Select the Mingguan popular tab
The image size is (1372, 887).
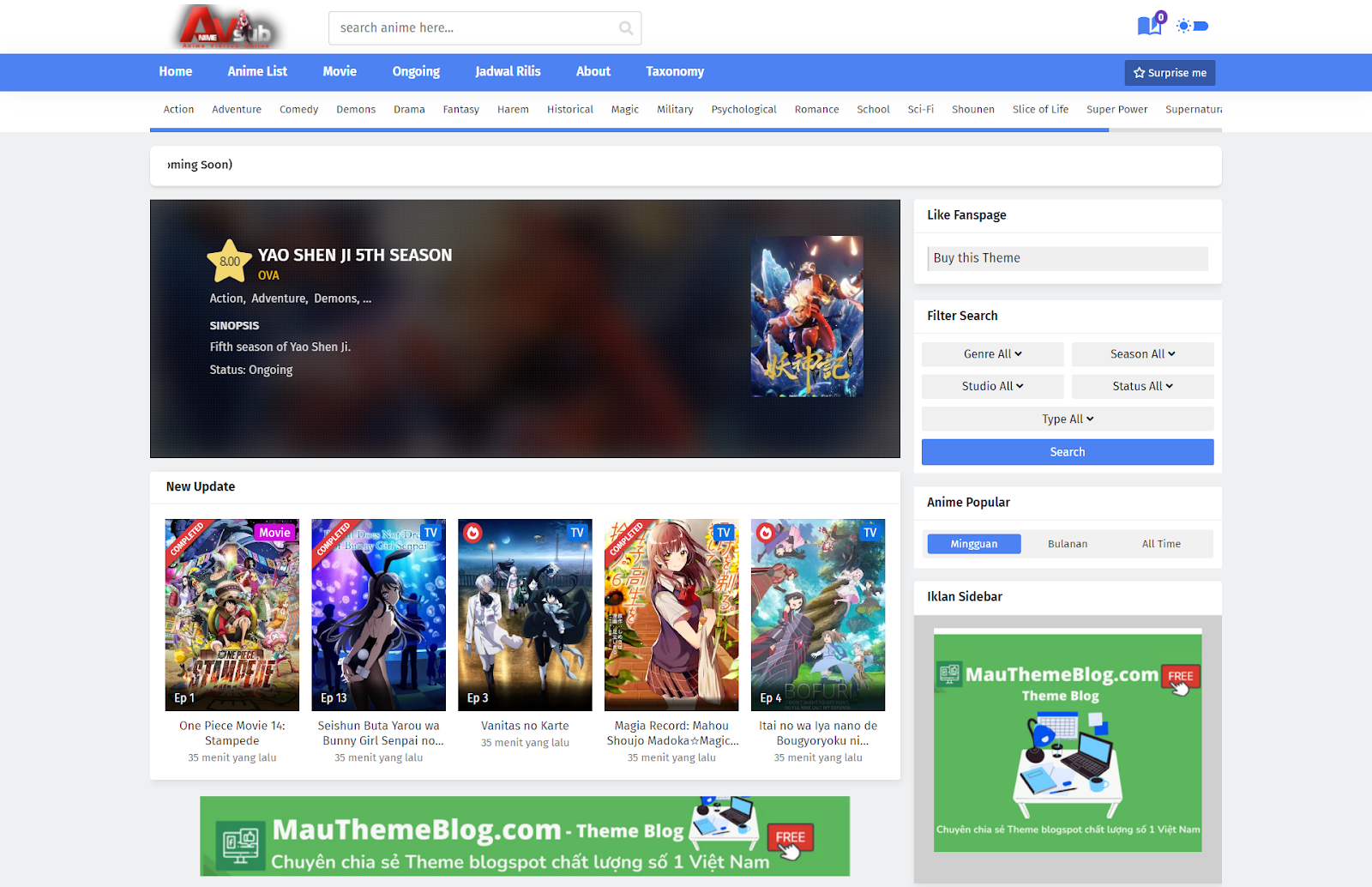(x=974, y=544)
